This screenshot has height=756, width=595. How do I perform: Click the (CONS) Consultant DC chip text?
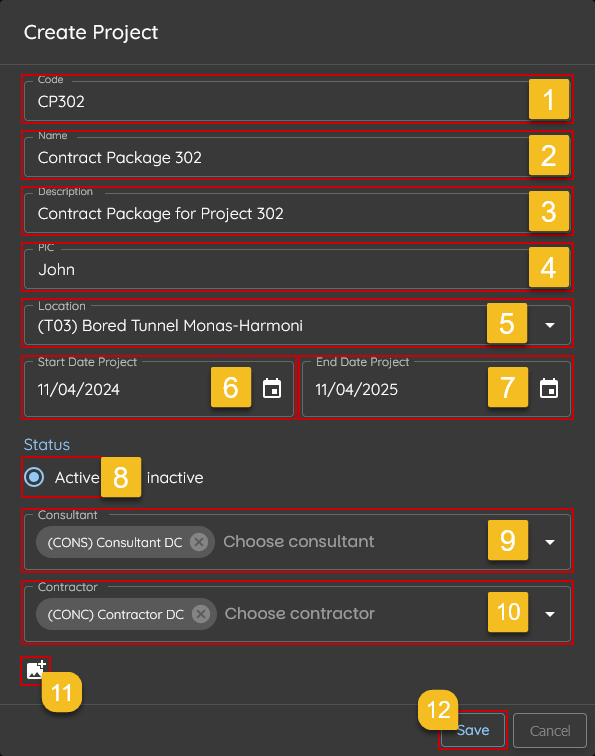(x=115, y=542)
